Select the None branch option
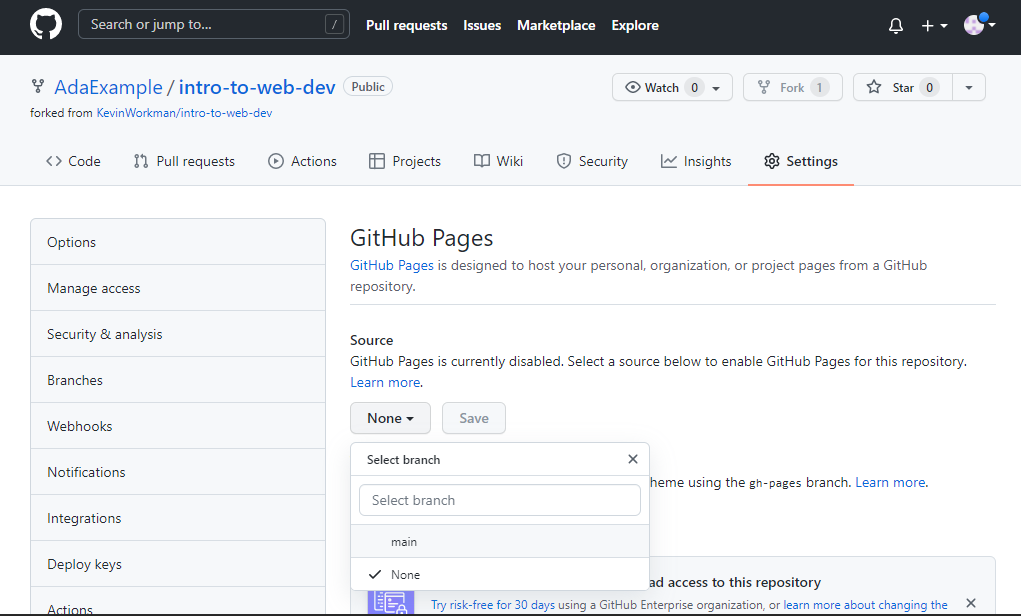The height and width of the screenshot is (616, 1021). [x=499, y=575]
